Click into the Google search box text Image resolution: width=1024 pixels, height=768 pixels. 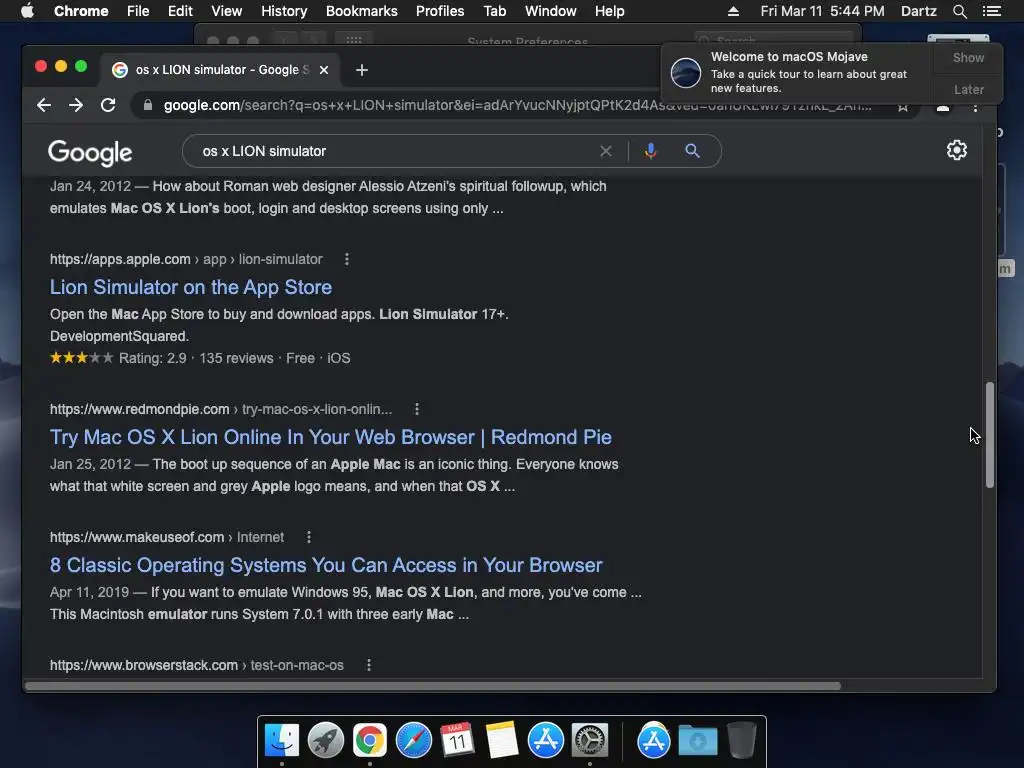point(264,152)
